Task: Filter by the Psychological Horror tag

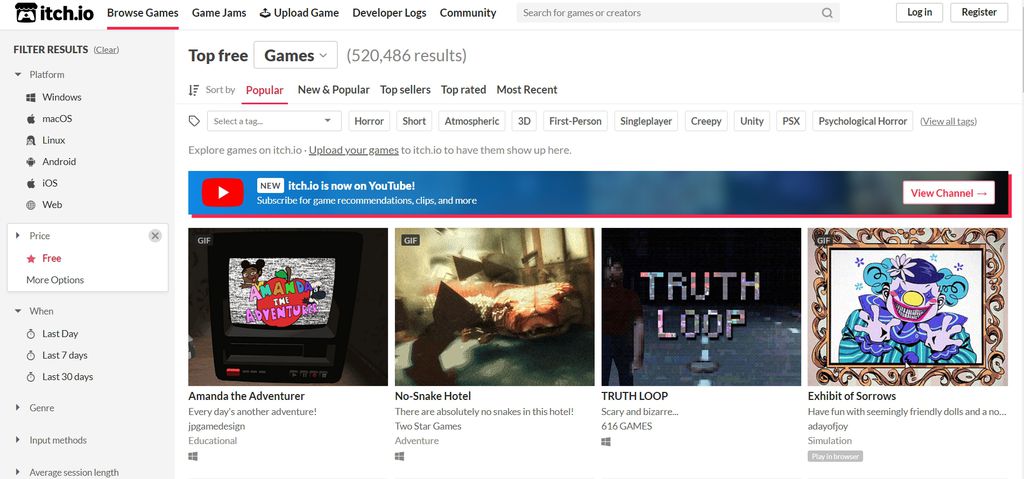Action: click(863, 121)
